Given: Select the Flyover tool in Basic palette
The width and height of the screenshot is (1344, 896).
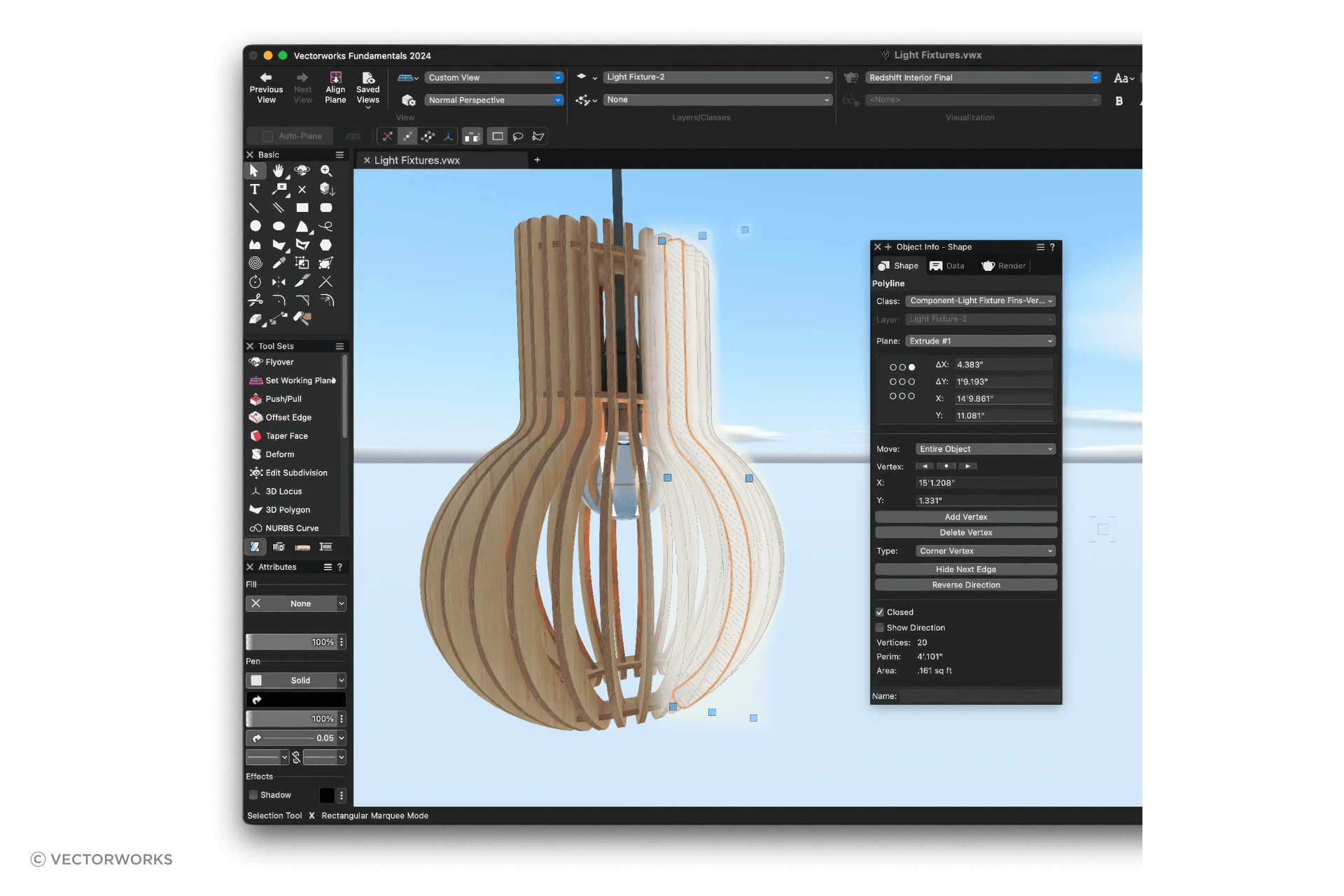Looking at the screenshot, I should pyautogui.click(x=302, y=171).
